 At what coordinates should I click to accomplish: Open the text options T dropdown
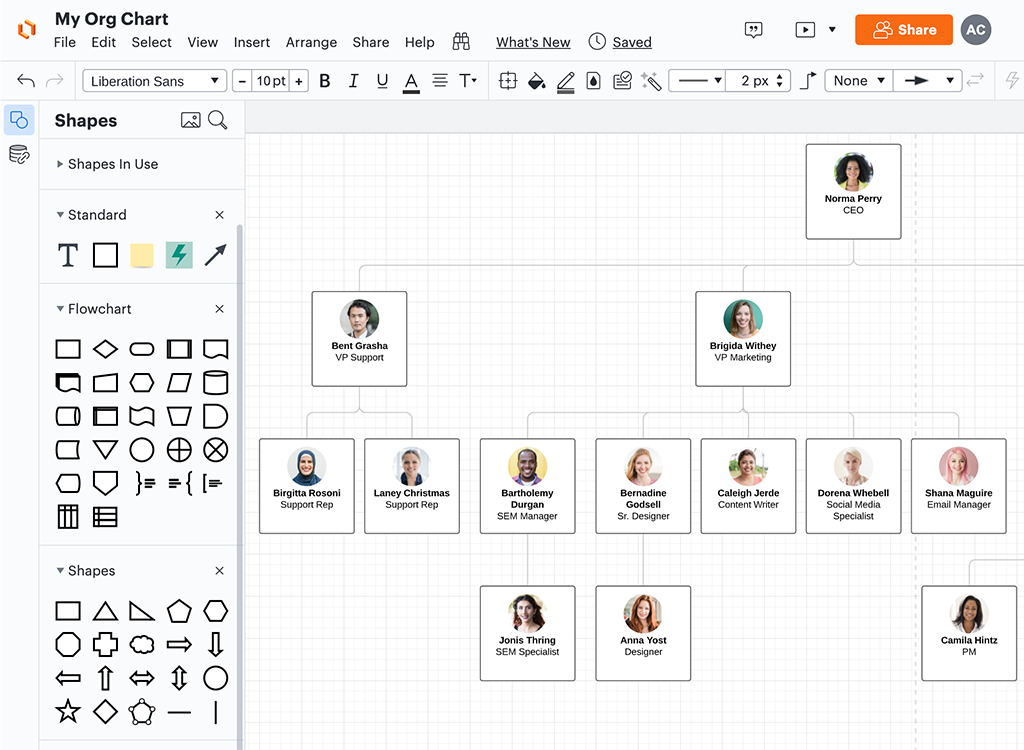(468, 80)
